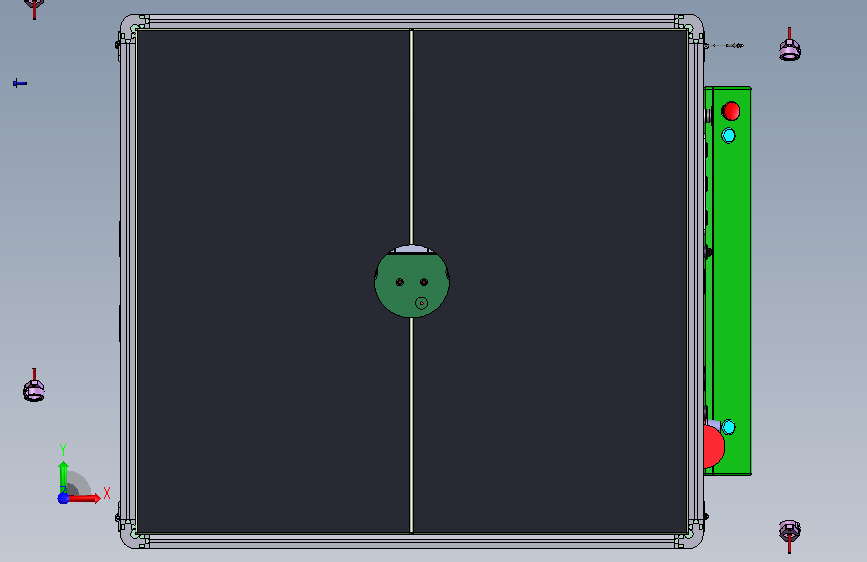Select the small blue bolt at left
Viewport: 867px width, 562px height.
tap(20, 84)
